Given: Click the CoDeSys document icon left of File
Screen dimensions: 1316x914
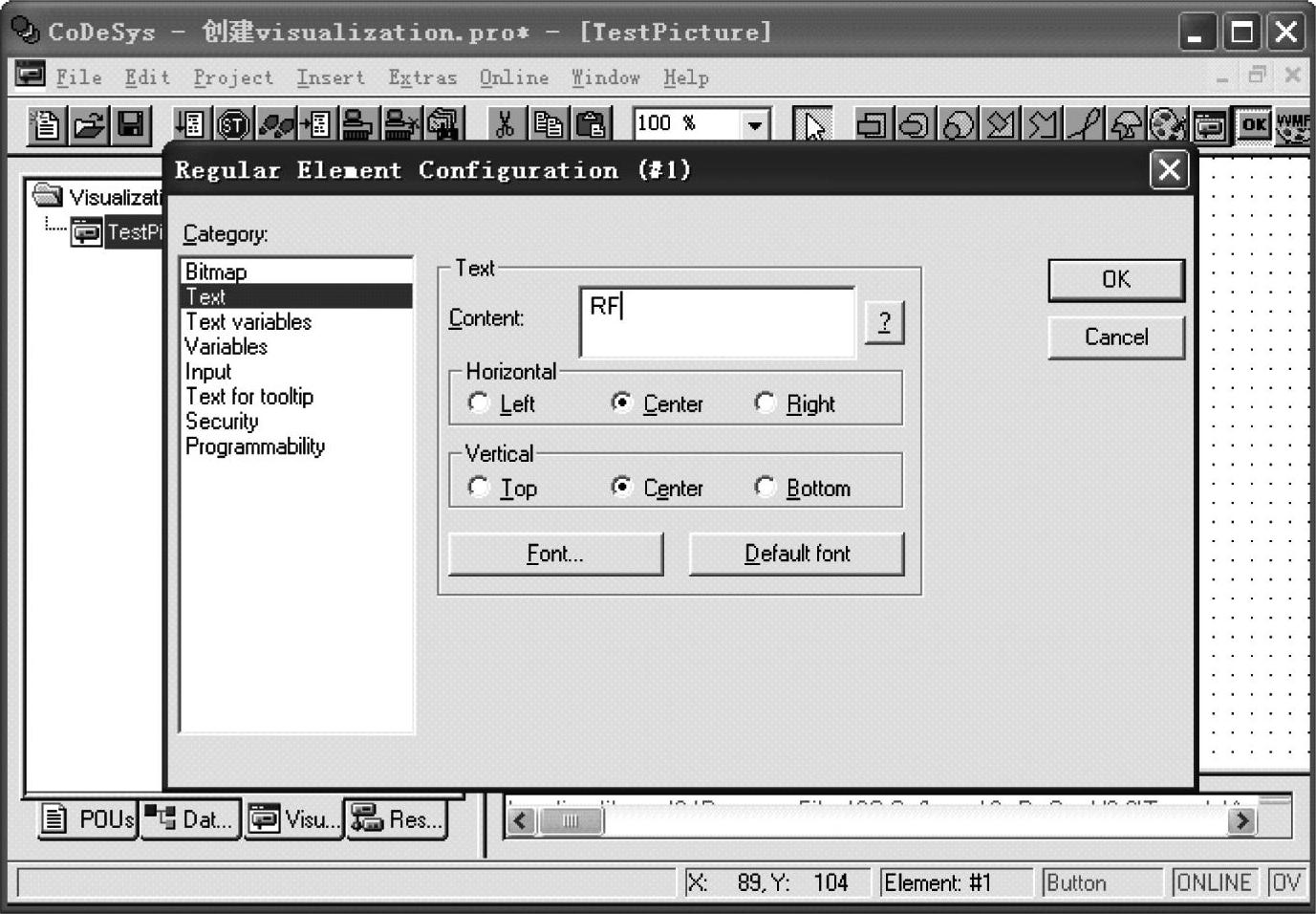Looking at the screenshot, I should coord(31,74).
